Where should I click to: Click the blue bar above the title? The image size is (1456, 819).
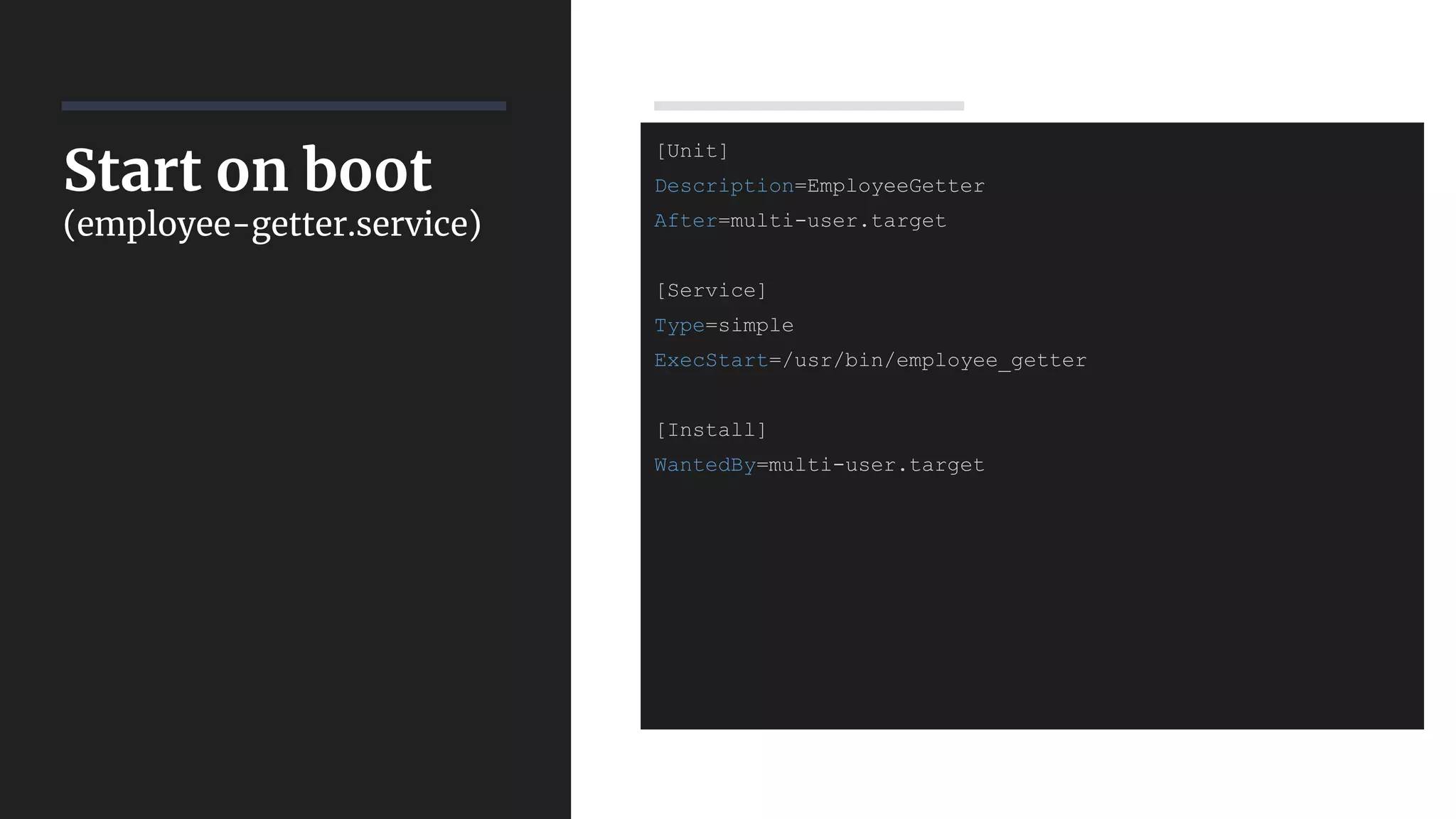[x=284, y=106]
